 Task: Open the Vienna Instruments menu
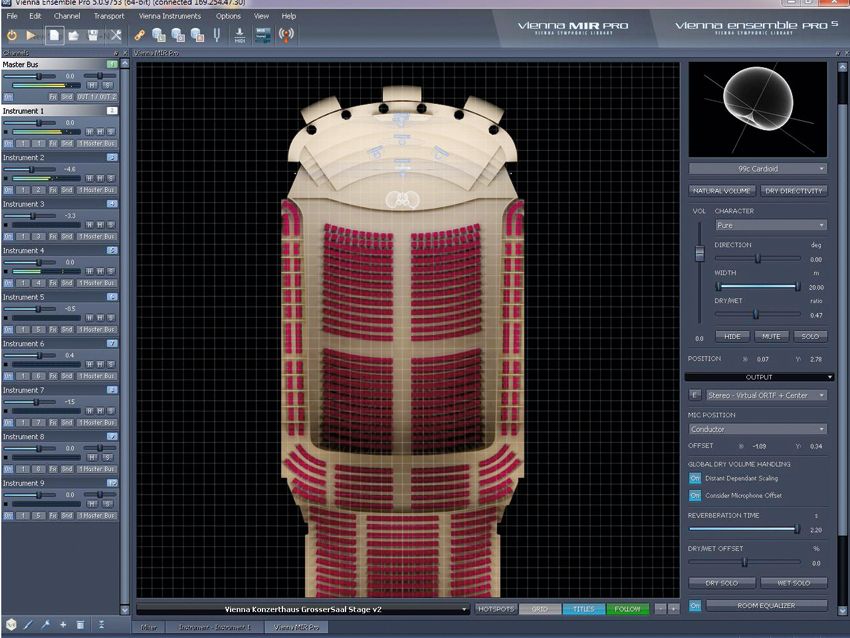pyautogui.click(x=170, y=16)
